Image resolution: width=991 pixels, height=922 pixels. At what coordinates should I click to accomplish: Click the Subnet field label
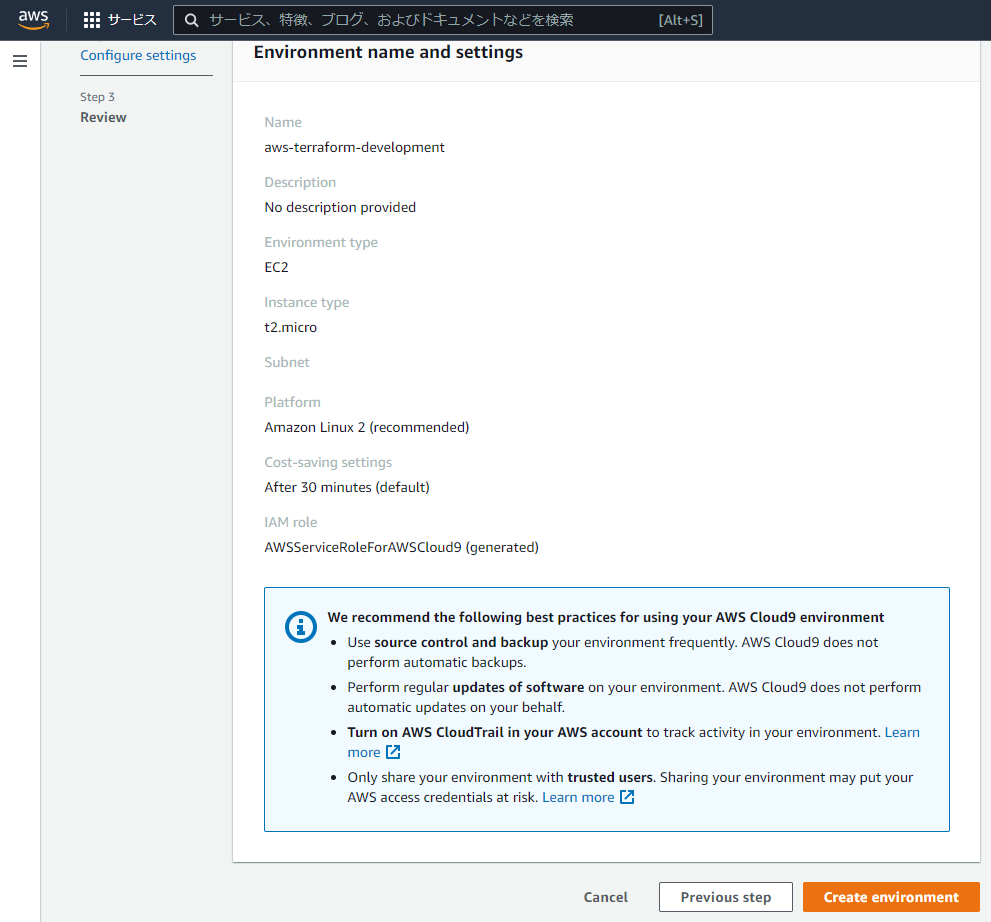(x=287, y=362)
